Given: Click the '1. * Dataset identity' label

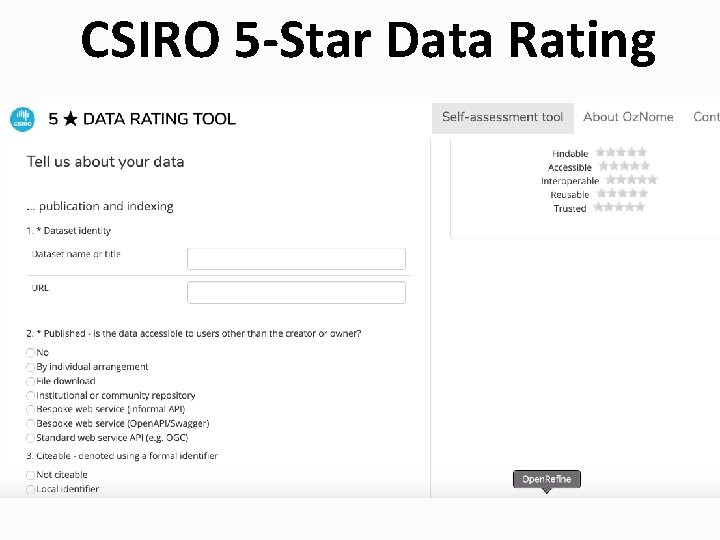Looking at the screenshot, I should tap(68, 231).
